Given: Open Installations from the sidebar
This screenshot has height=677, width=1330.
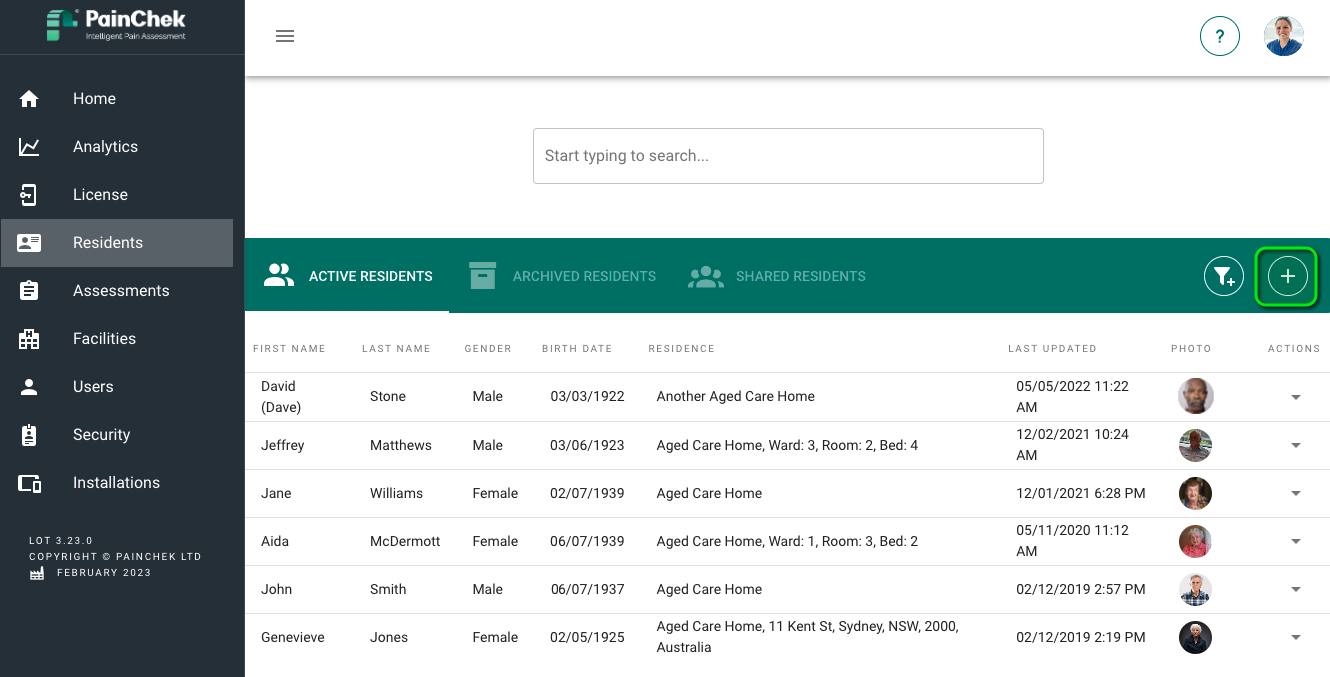Looking at the screenshot, I should 117,483.
